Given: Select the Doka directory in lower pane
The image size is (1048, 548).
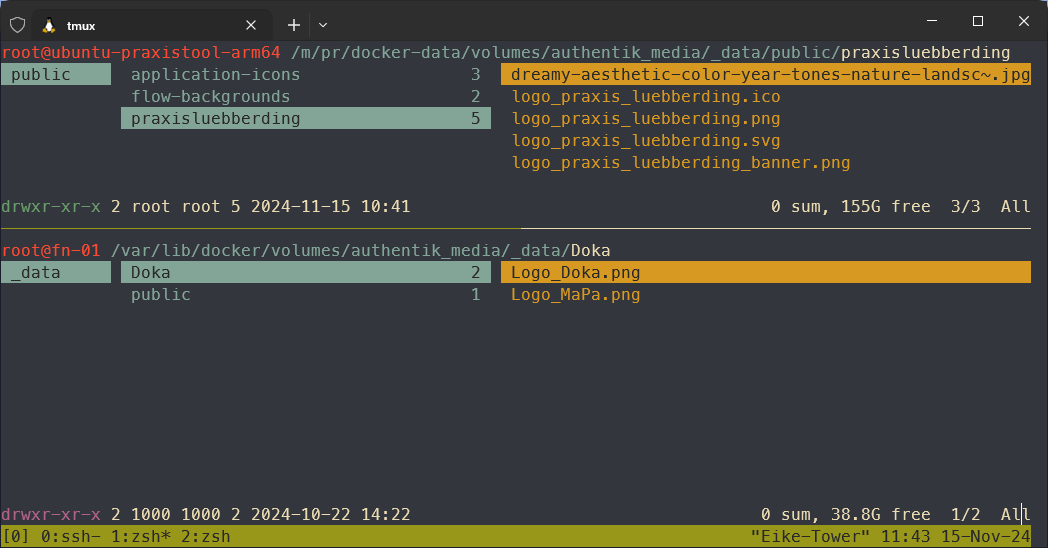Looking at the screenshot, I should point(150,272).
